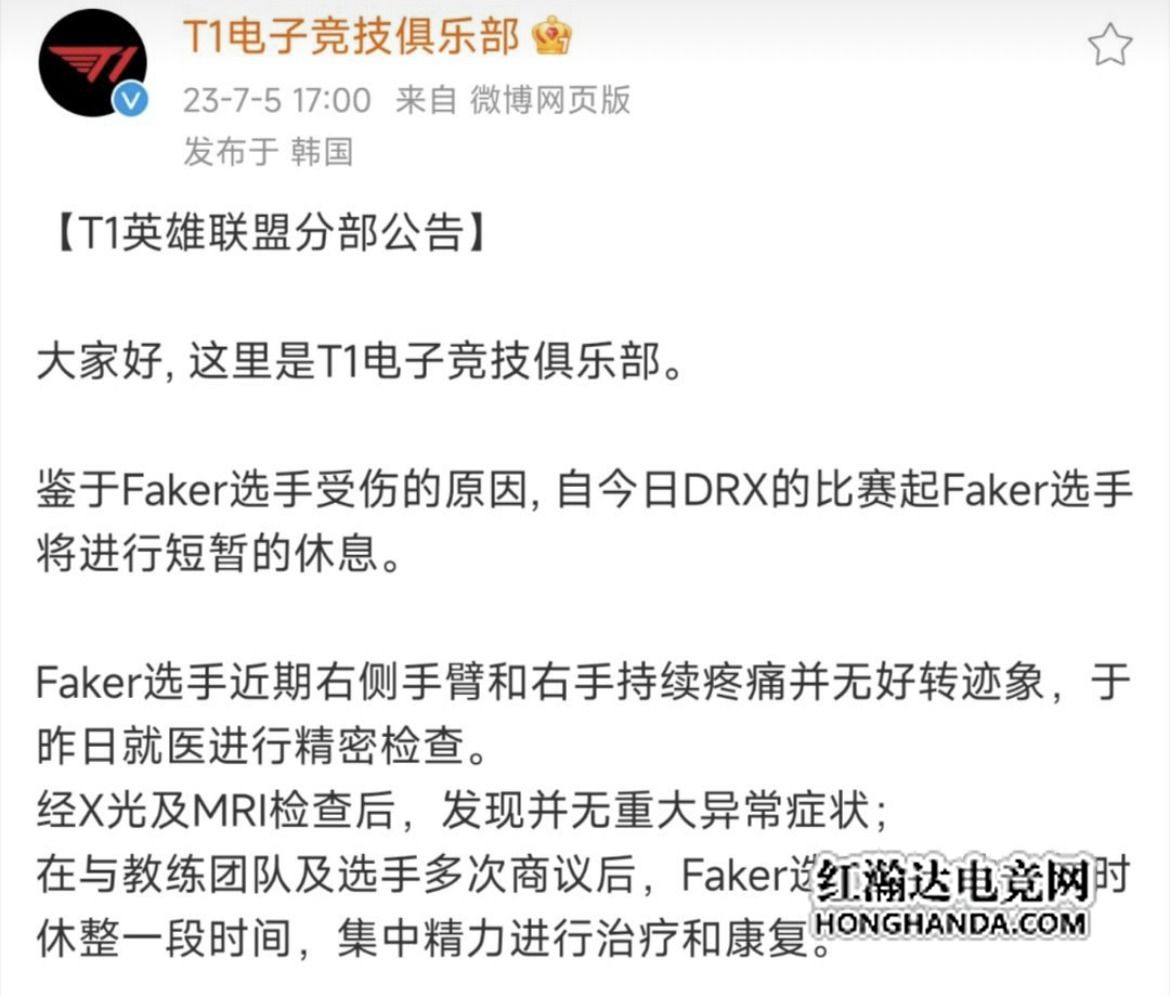Click the blue verified badge on avatar
Image resolution: width=1170 pixels, height=996 pixels.
131,99
